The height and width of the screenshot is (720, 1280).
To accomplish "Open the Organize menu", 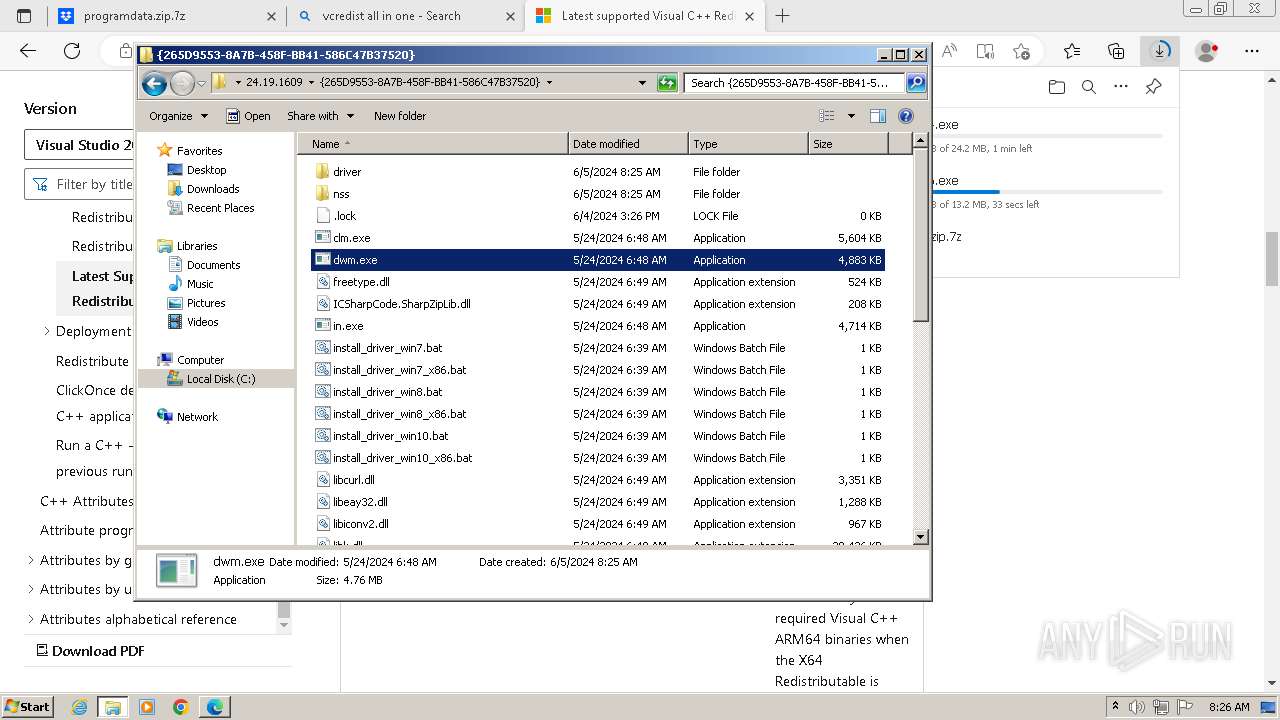I will tap(178, 116).
